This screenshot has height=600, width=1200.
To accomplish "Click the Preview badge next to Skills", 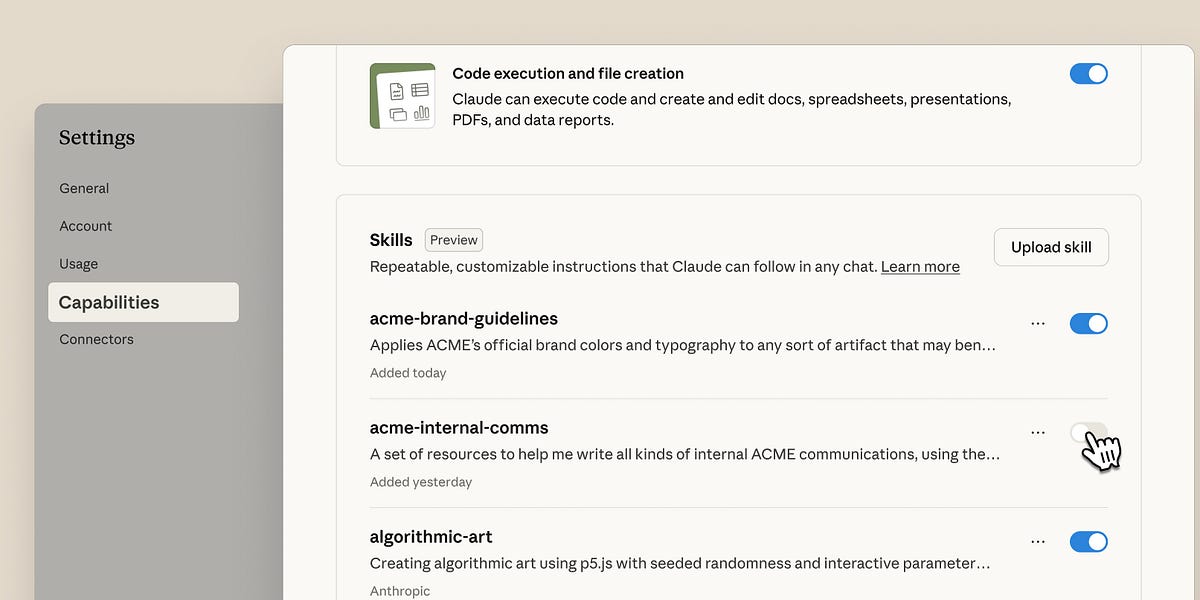I will (x=454, y=240).
